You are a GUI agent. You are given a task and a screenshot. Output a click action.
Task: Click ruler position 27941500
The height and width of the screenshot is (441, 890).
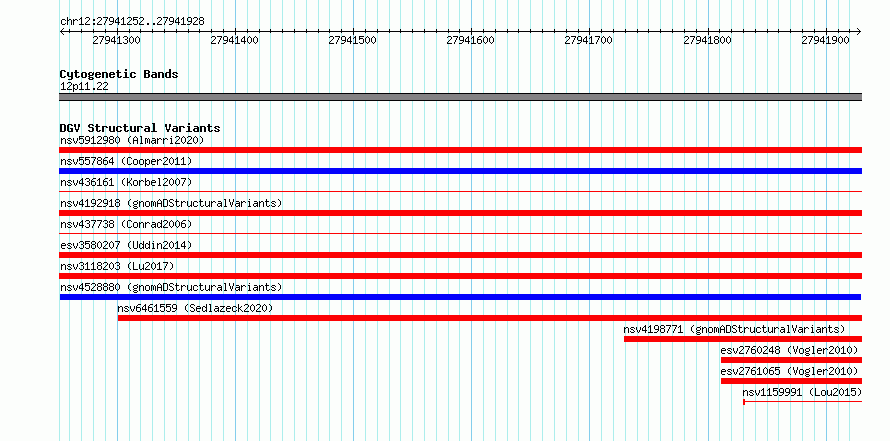pyautogui.click(x=352, y=40)
